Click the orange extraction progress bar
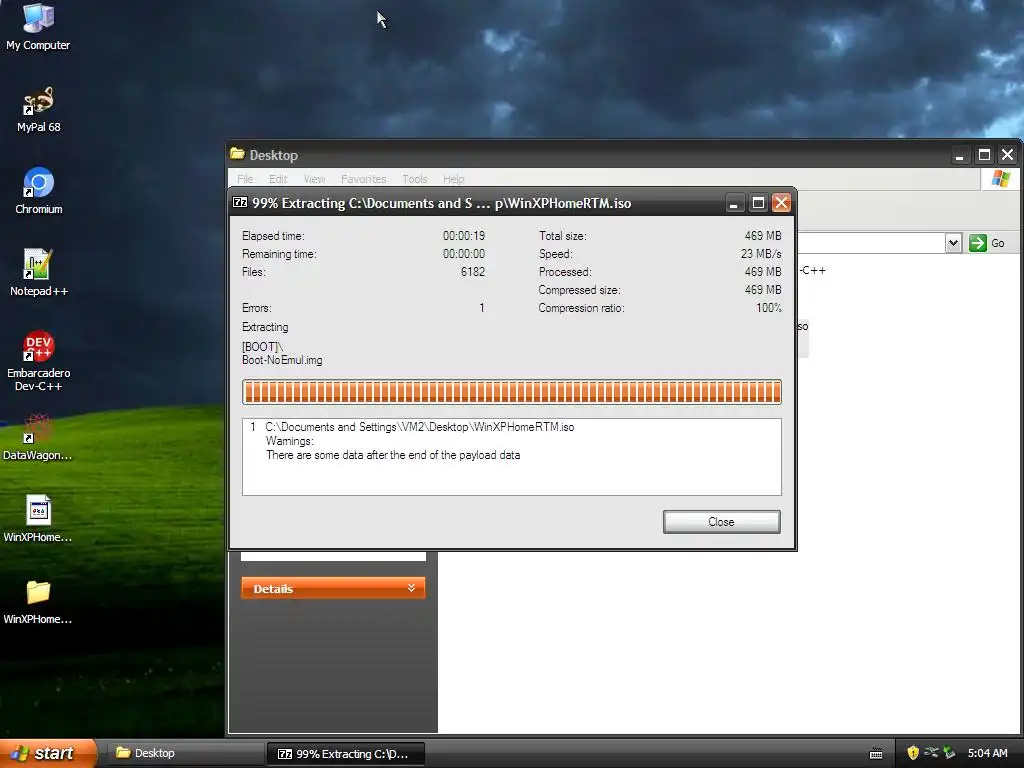The height and width of the screenshot is (768, 1024). point(511,392)
